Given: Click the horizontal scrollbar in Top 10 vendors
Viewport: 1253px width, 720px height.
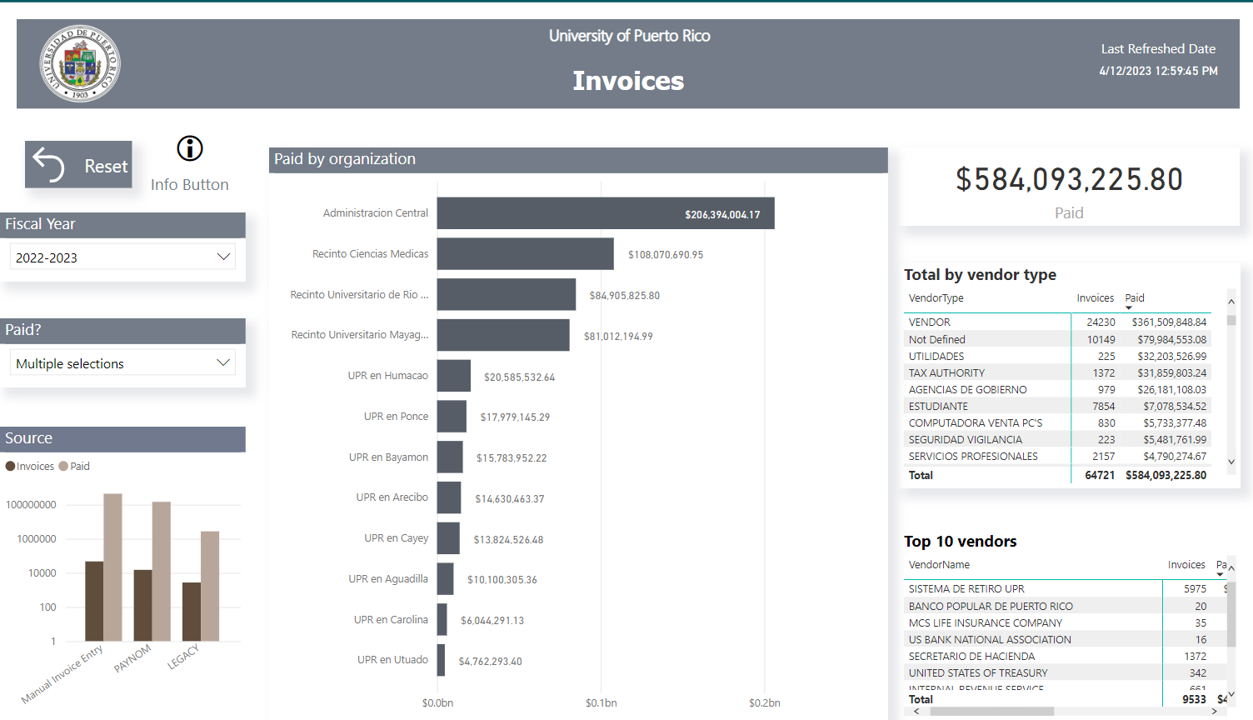Looking at the screenshot, I should (990, 711).
